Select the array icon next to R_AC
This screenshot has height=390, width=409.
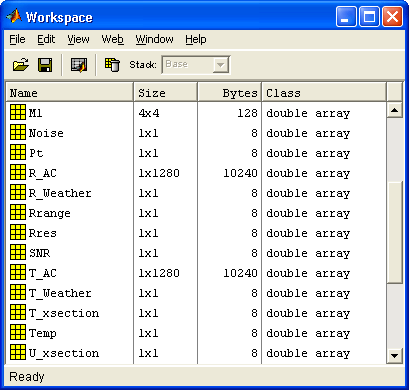pos(18,172)
